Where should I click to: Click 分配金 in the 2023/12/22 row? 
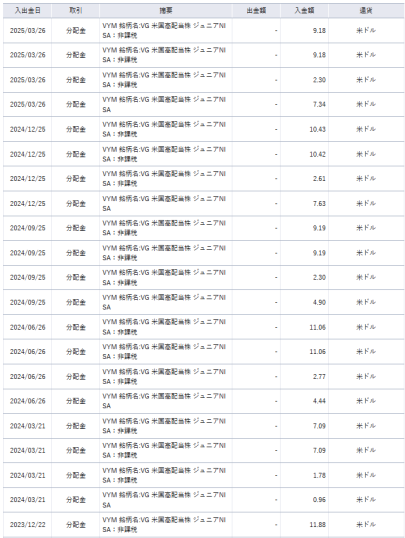pyautogui.click(x=76, y=525)
